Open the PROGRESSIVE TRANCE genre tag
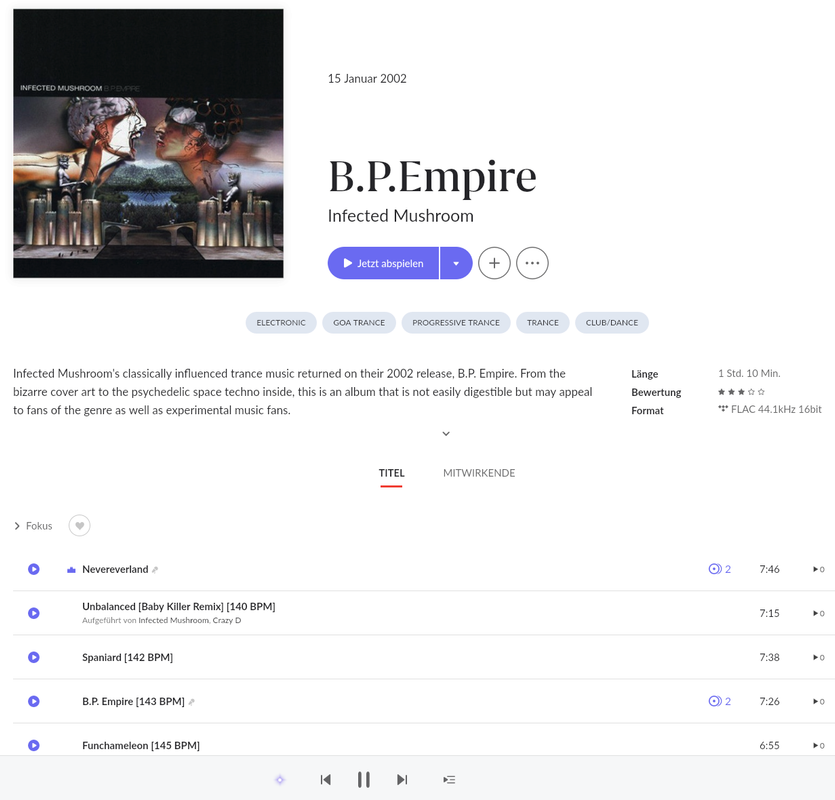Image resolution: width=835 pixels, height=800 pixels. (x=456, y=323)
